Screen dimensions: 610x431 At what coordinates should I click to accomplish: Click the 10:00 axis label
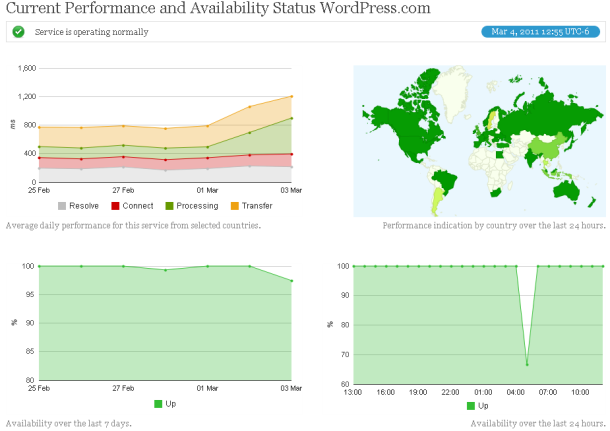click(x=580, y=392)
